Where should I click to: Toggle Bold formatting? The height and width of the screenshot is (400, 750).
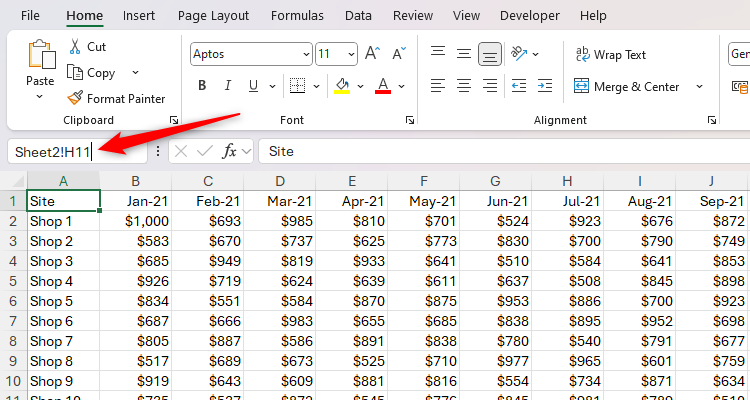tap(202, 86)
